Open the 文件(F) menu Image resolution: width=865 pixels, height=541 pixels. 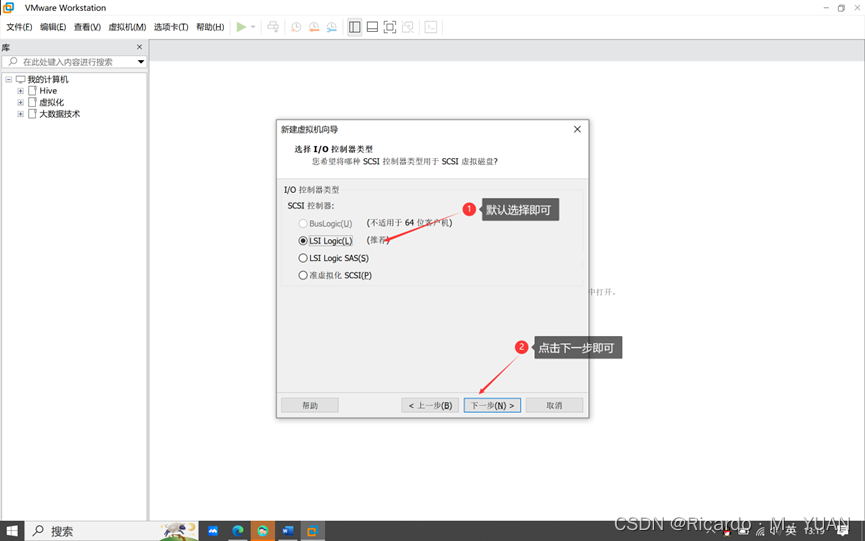click(19, 27)
